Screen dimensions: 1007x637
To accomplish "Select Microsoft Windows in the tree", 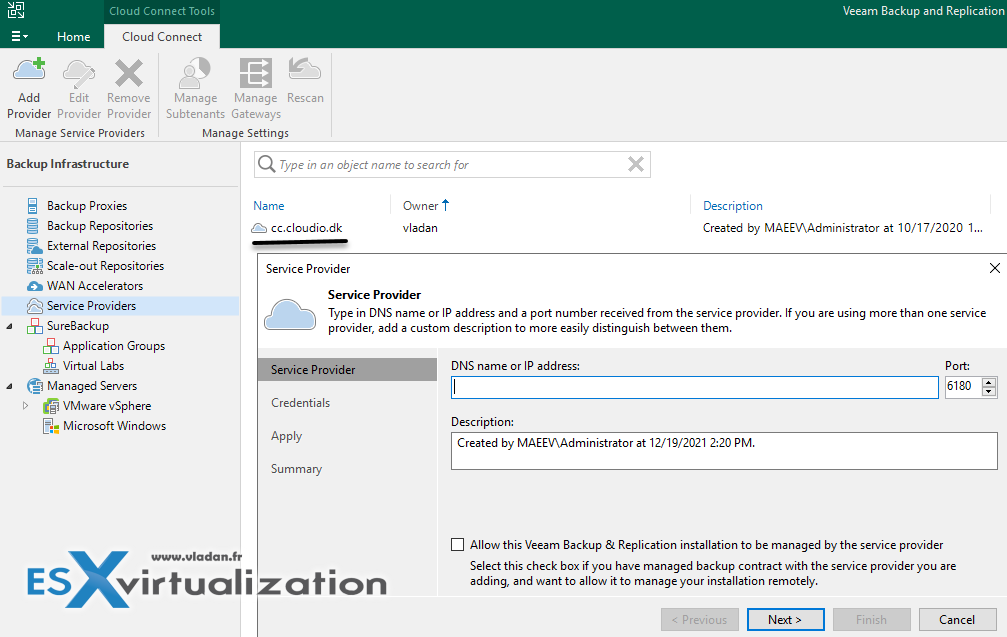I will pyautogui.click(x=114, y=426).
